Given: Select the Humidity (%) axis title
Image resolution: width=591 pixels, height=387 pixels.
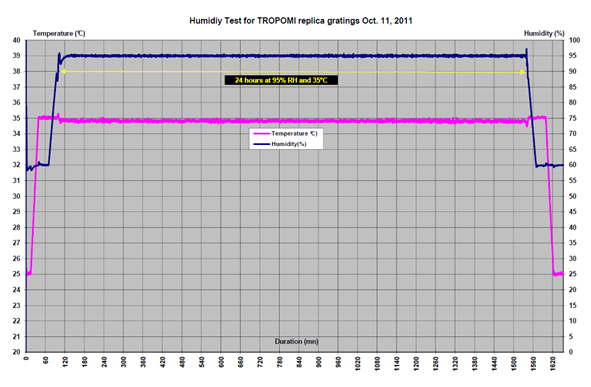Looking at the screenshot, I should pyautogui.click(x=544, y=33).
